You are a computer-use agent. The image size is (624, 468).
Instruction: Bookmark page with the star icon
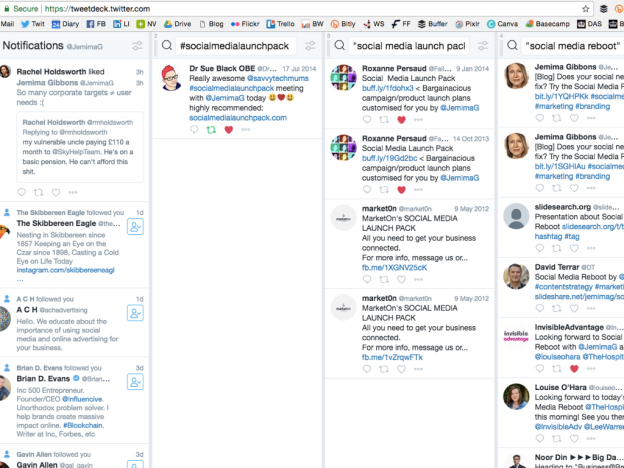pyautogui.click(x=585, y=9)
